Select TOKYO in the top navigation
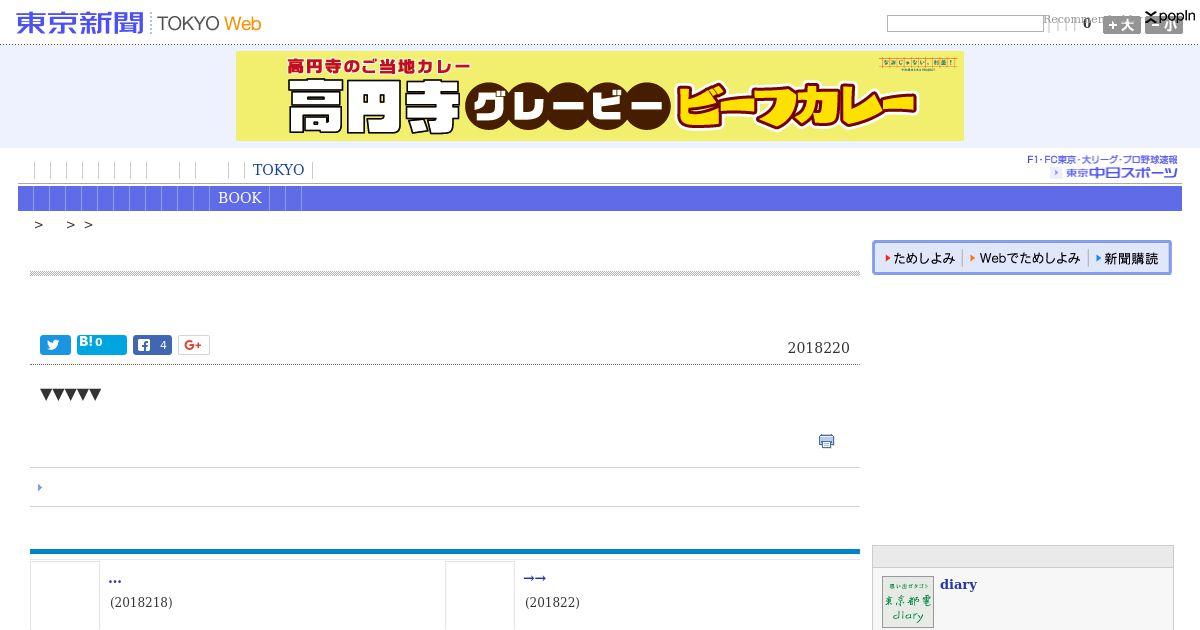Screen dimensions: 1200x630 click(278, 170)
